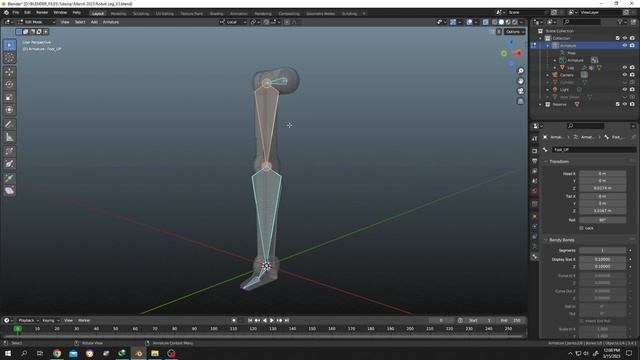Expand the Camera item in outliner
The image size is (640, 360).
tap(548, 75)
